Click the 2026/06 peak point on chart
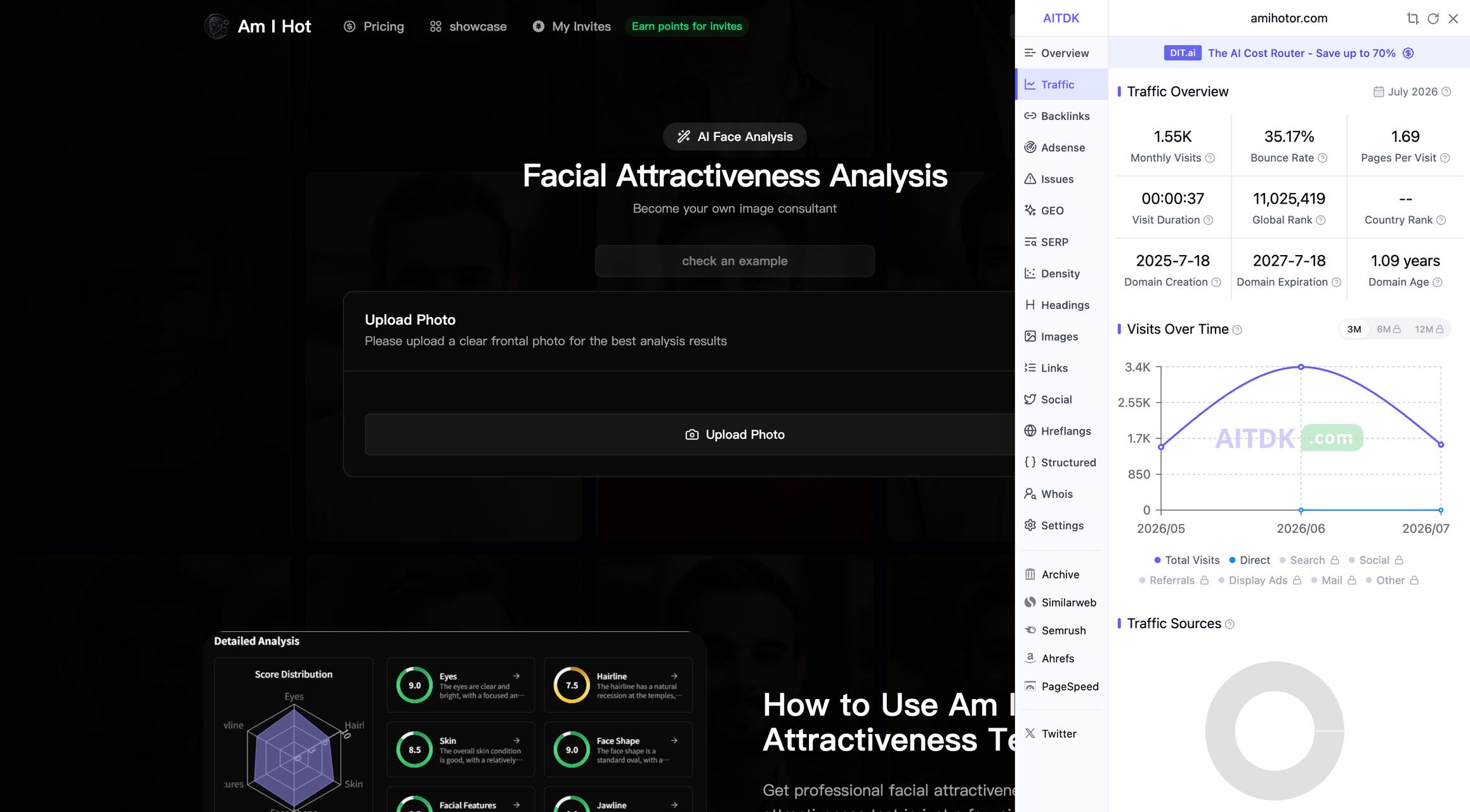Image resolution: width=1470 pixels, height=812 pixels. [x=1301, y=367]
